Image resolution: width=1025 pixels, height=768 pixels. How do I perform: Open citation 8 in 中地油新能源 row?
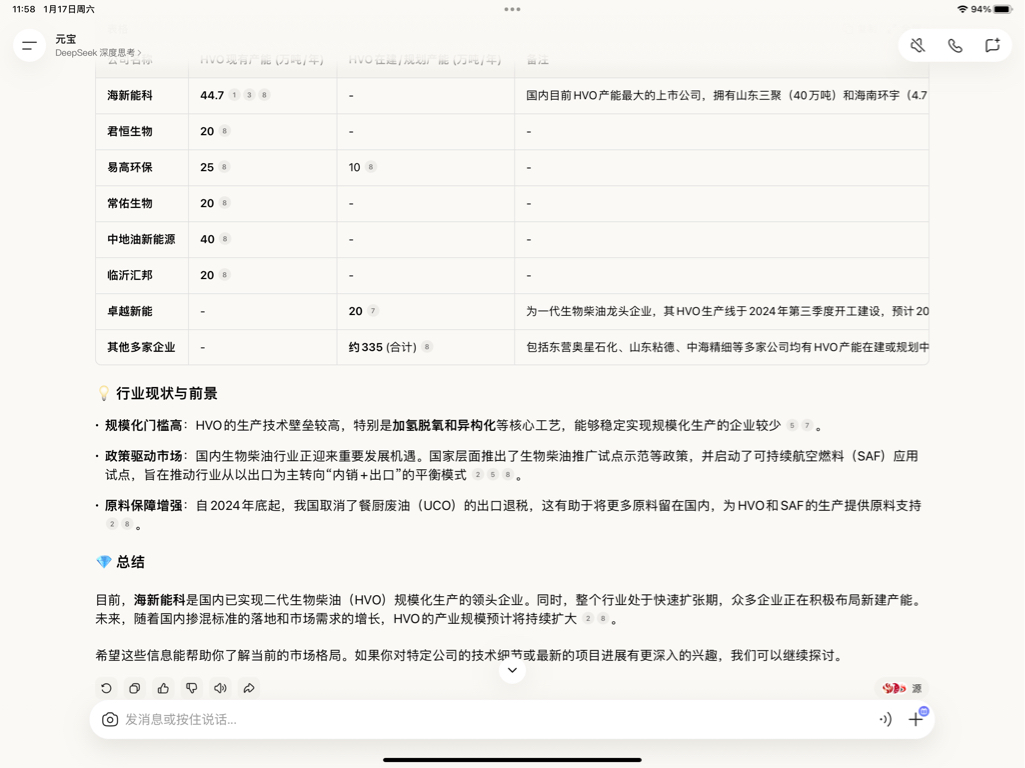pos(225,239)
